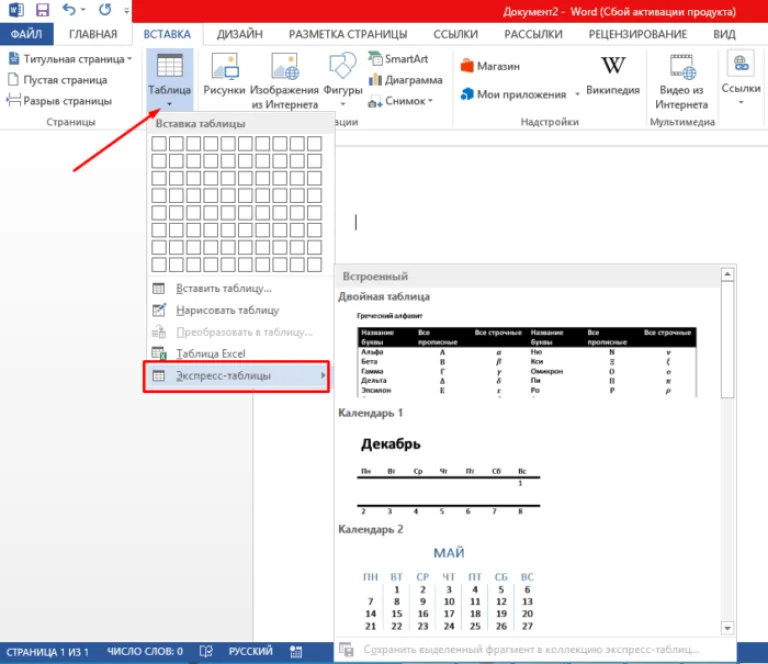768x664 pixels.
Task: Undo the last action
Action: (x=70, y=9)
